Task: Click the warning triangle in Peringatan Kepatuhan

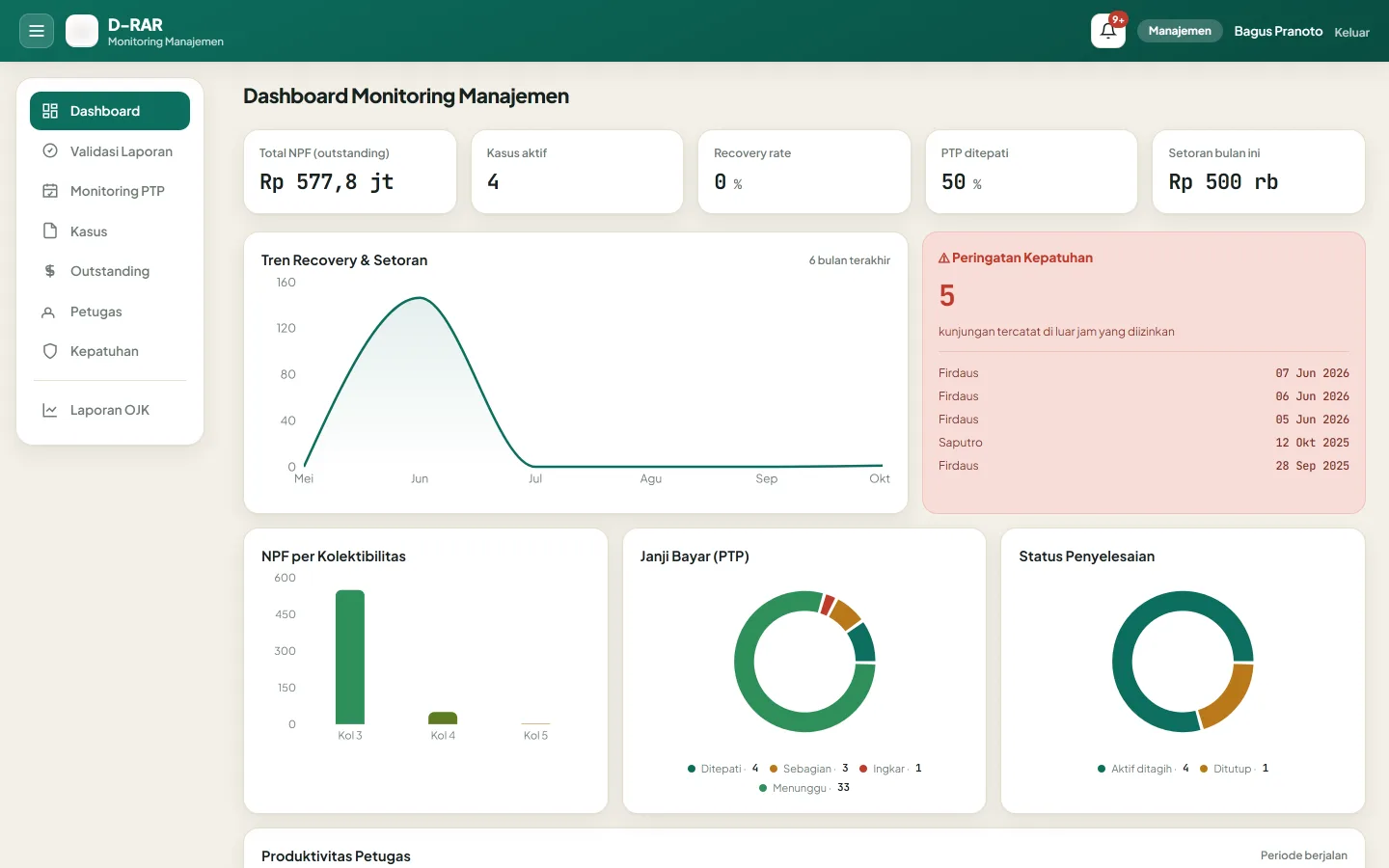Action: 944,258
